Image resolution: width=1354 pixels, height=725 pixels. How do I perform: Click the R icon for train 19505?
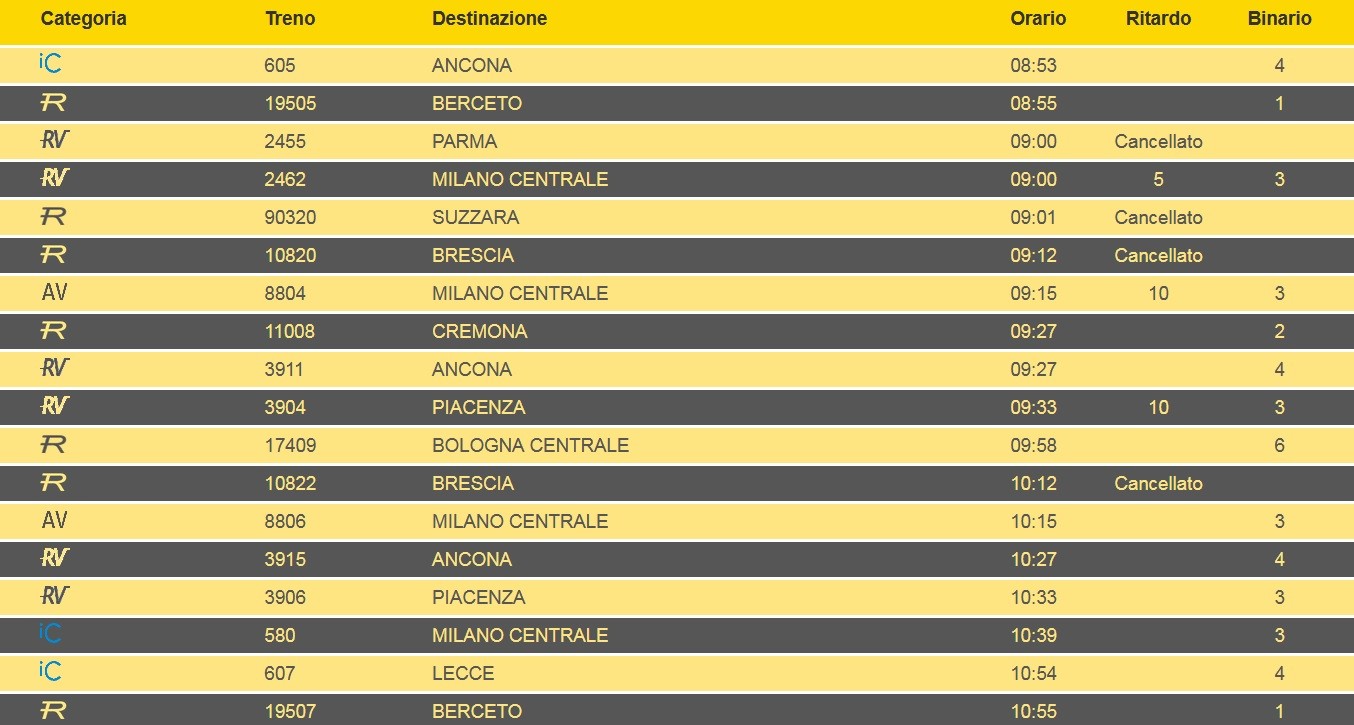point(53,102)
